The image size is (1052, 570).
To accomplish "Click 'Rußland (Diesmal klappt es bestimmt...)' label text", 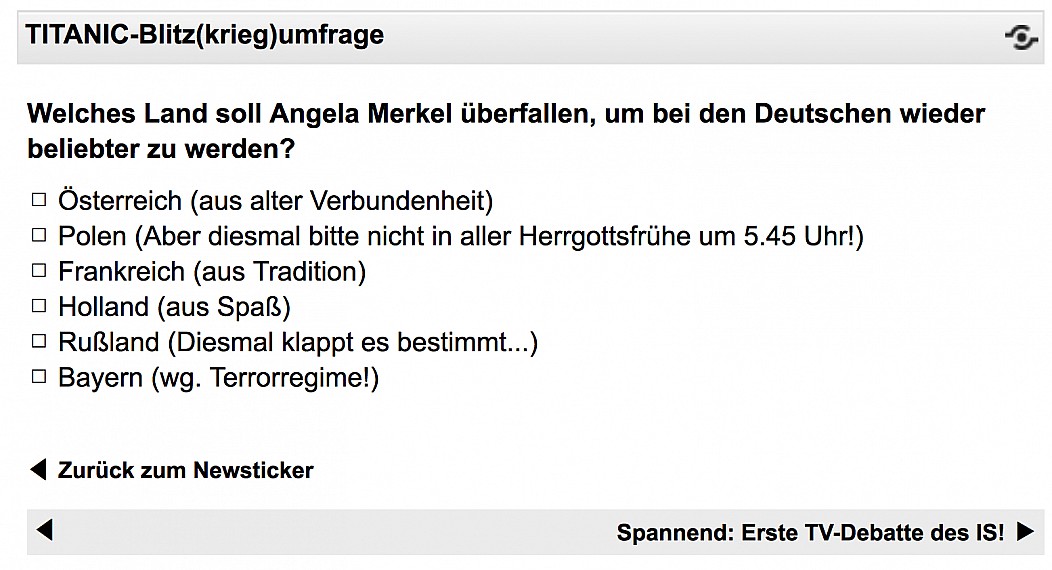I will pyautogui.click(x=298, y=343).
